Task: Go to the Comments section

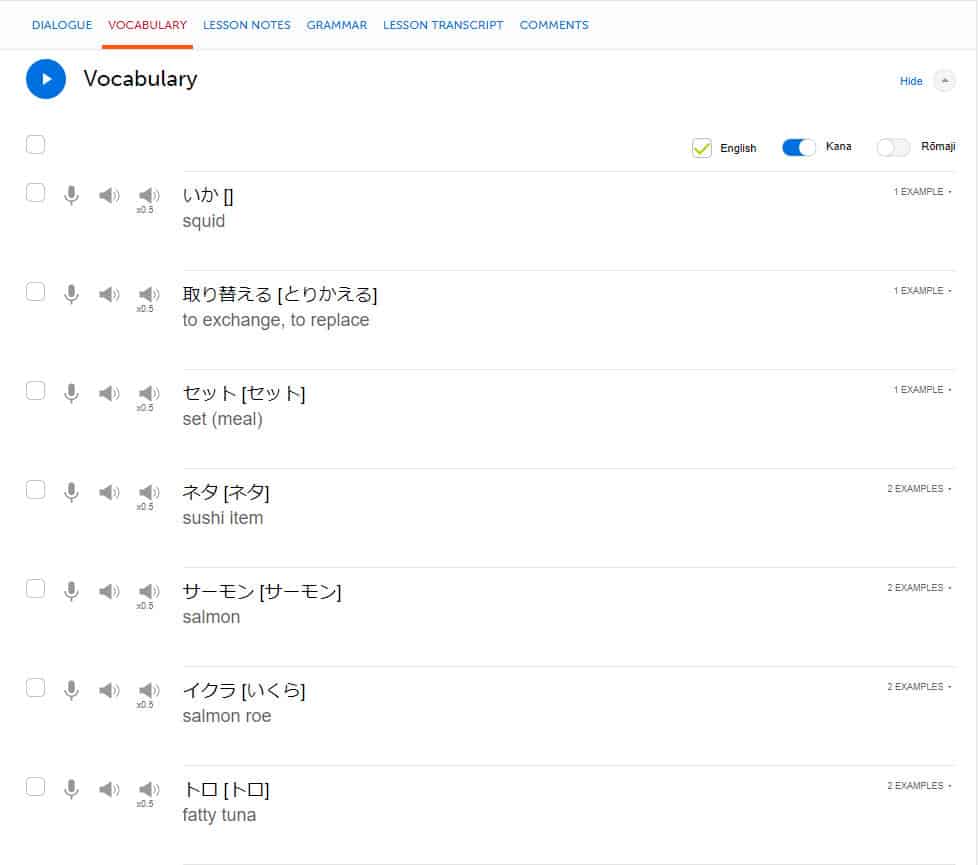Action: pyautogui.click(x=554, y=25)
